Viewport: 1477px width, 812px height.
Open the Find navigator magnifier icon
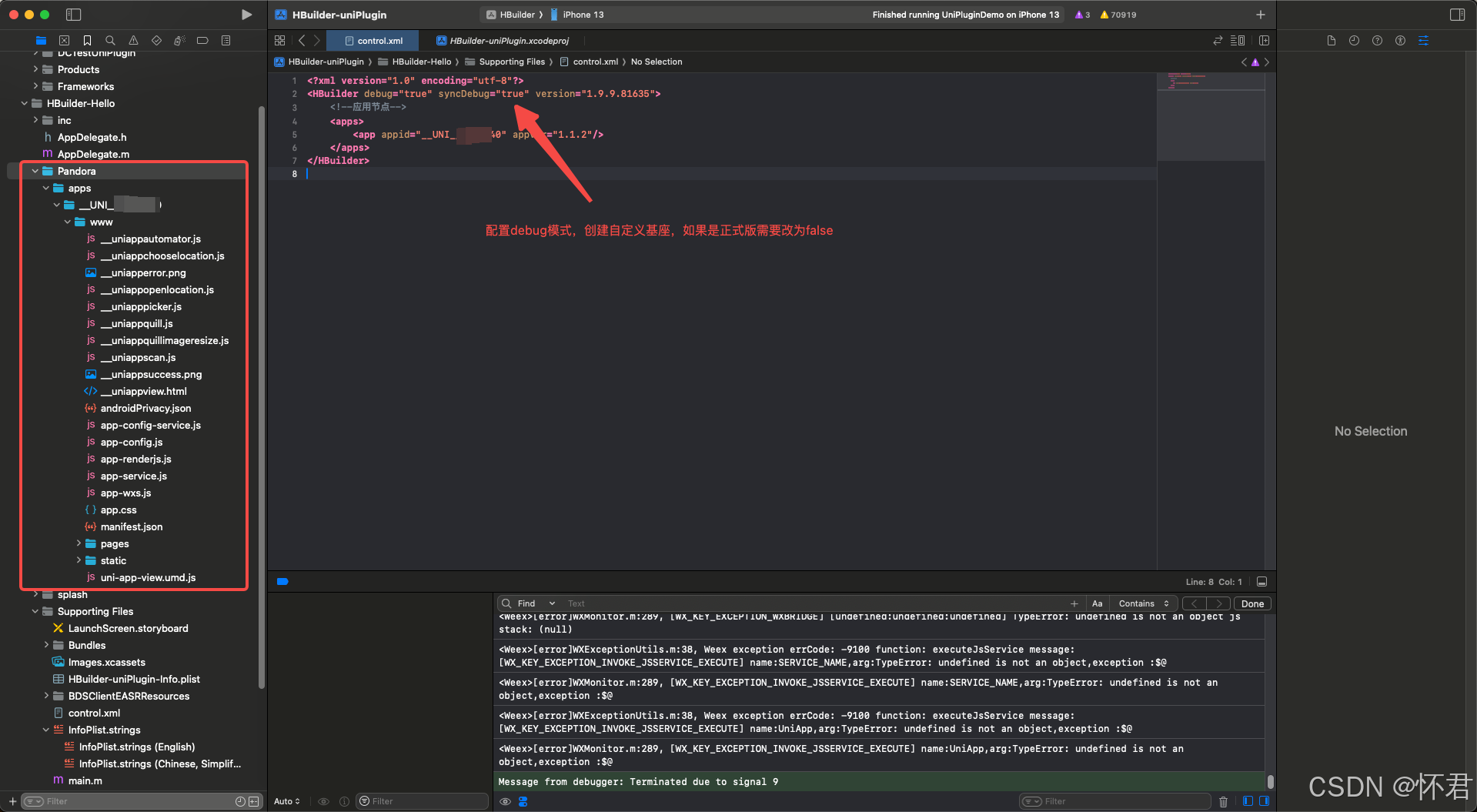(110, 40)
